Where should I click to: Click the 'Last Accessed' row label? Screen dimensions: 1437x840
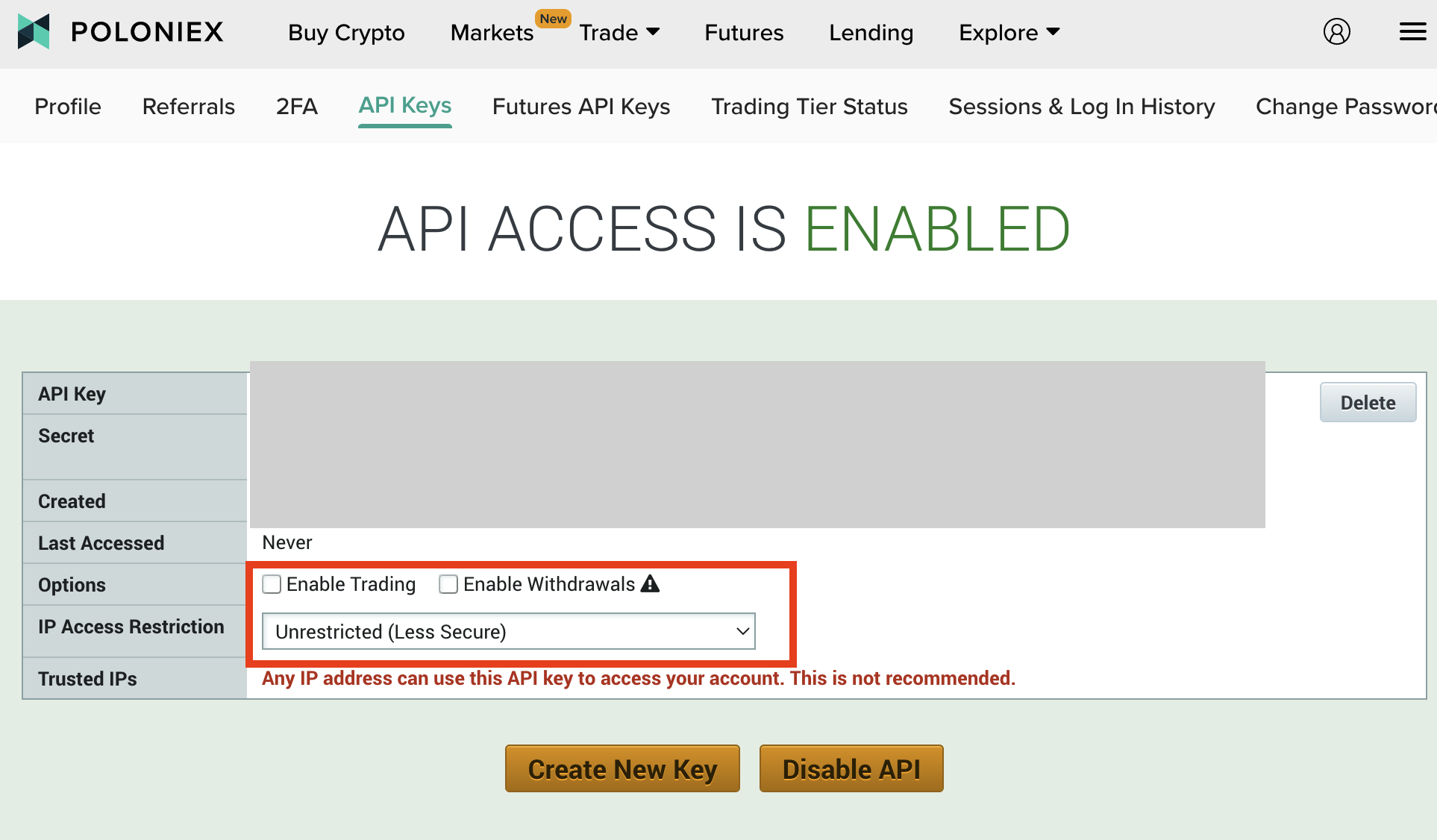coord(101,543)
